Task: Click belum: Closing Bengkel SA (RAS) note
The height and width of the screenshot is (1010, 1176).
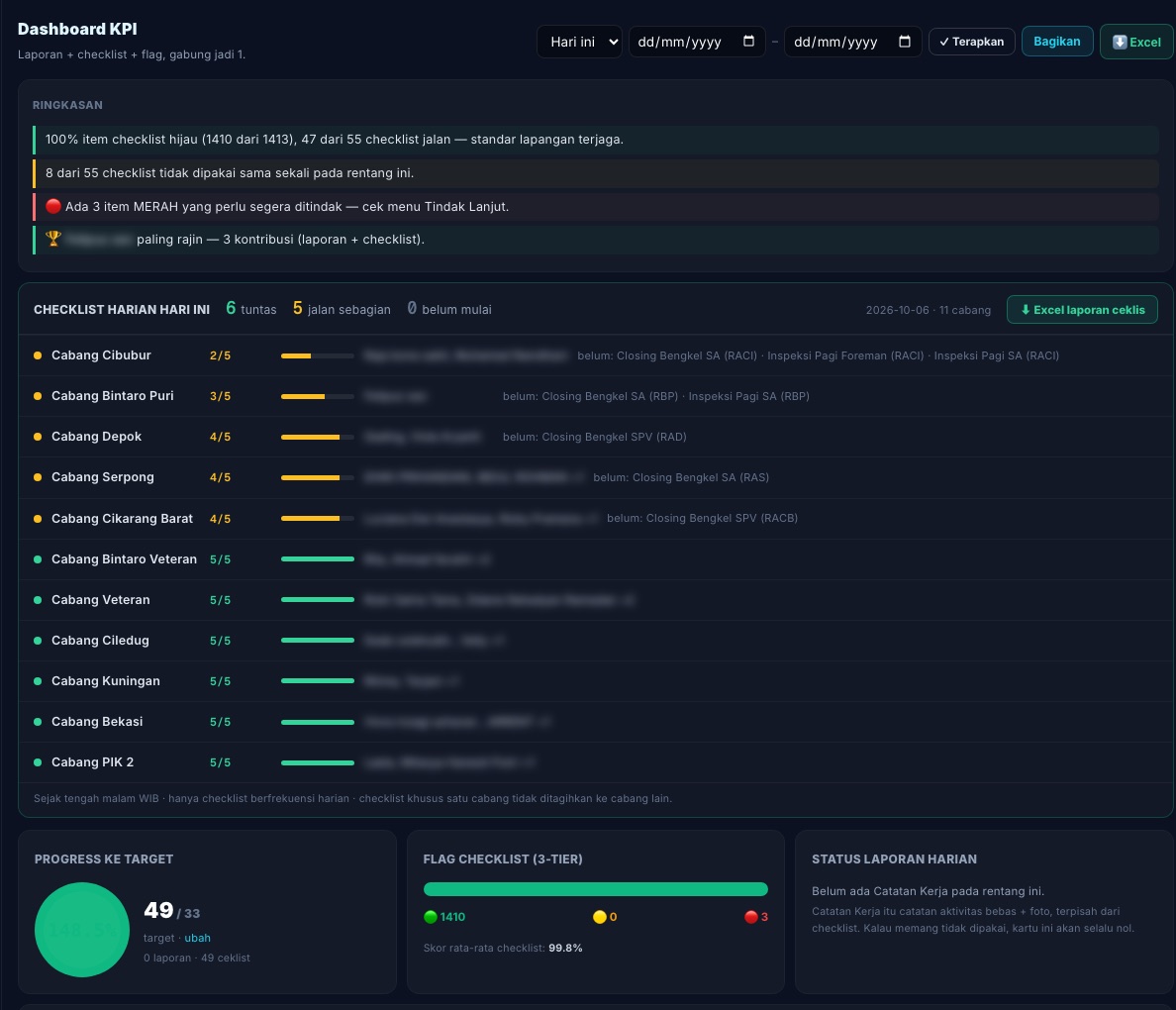Action: (x=681, y=477)
